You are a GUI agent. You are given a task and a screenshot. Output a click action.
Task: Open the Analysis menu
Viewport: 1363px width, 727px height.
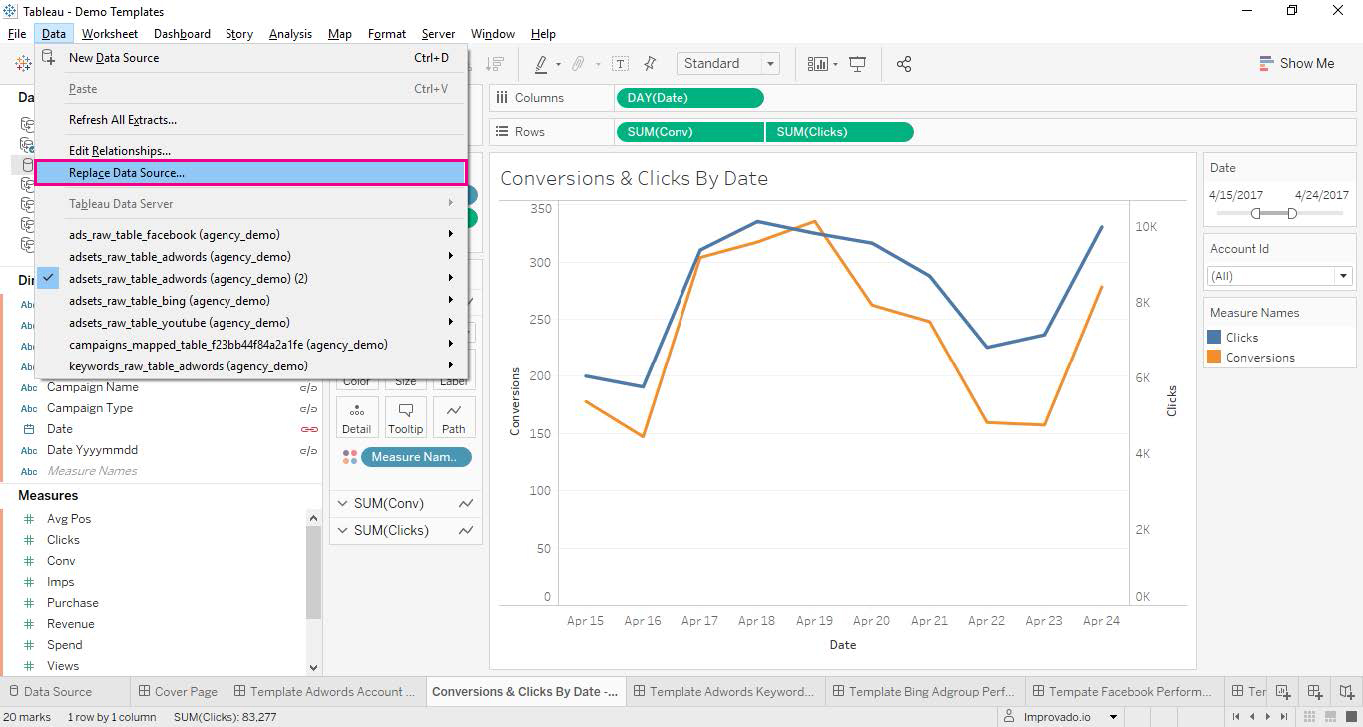click(x=290, y=34)
